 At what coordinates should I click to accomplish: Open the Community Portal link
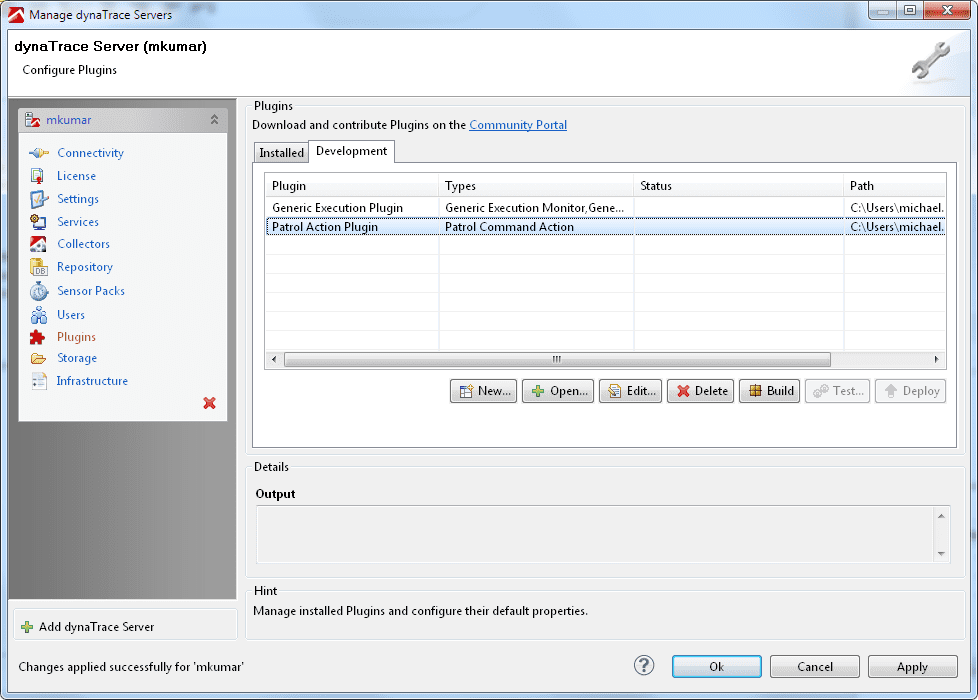tap(518, 125)
